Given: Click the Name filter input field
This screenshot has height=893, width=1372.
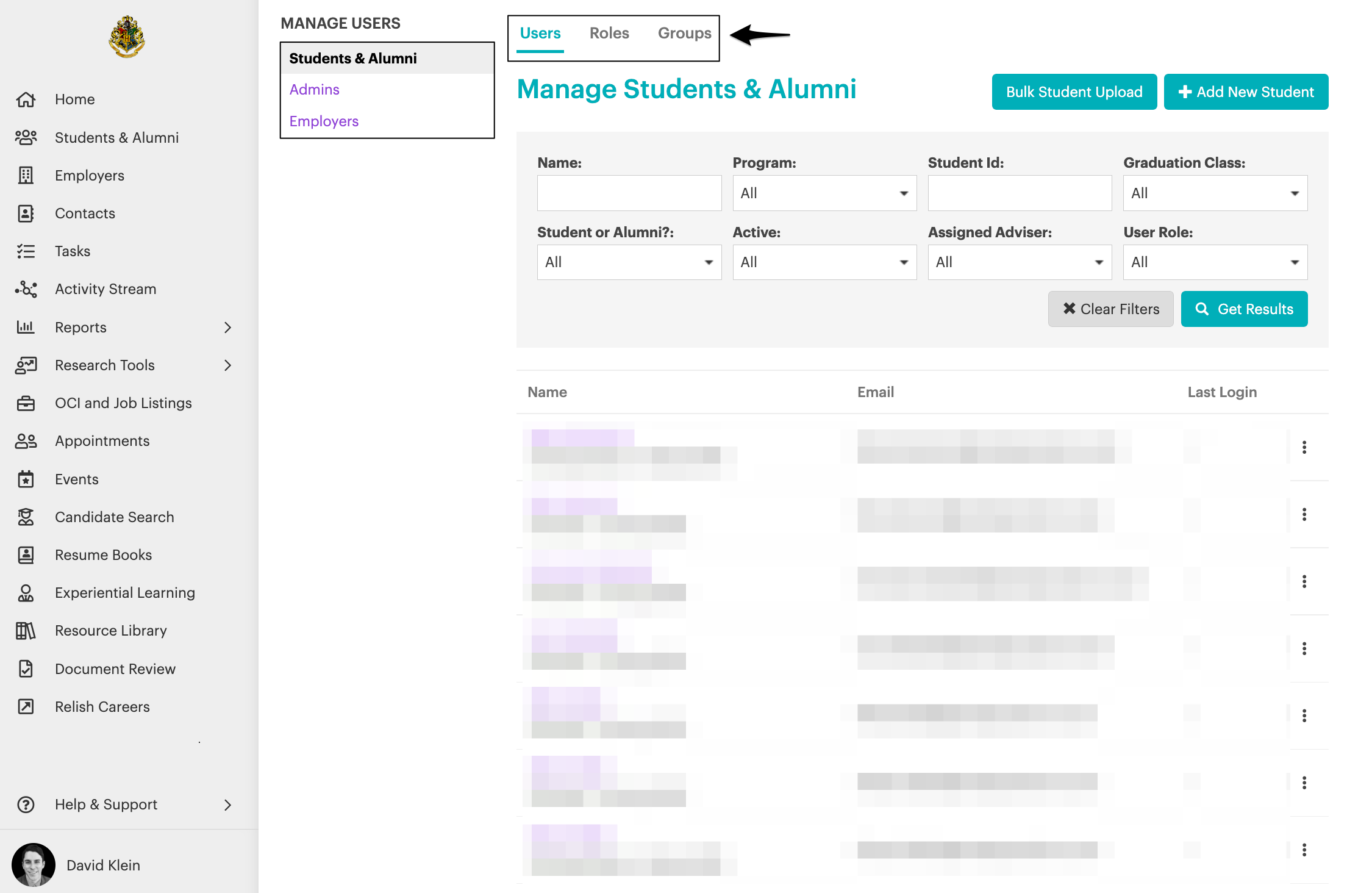Looking at the screenshot, I should 629,193.
